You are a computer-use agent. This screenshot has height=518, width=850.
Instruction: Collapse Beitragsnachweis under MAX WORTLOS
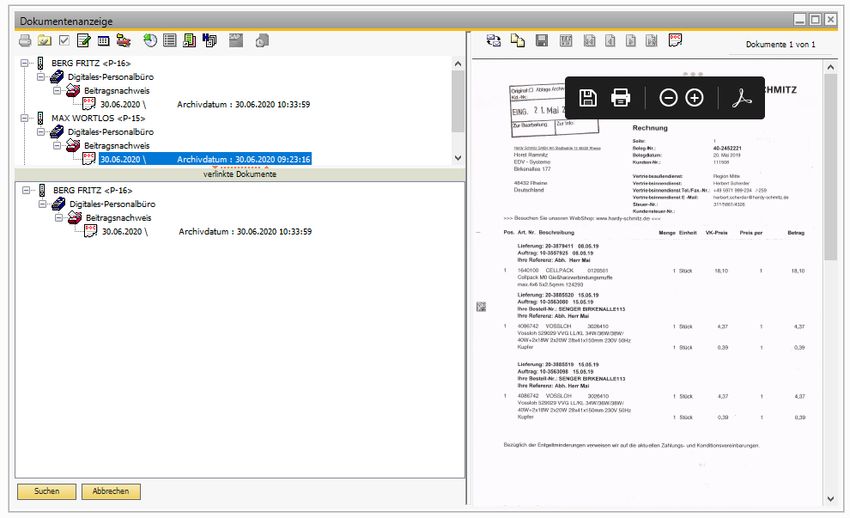(57, 145)
